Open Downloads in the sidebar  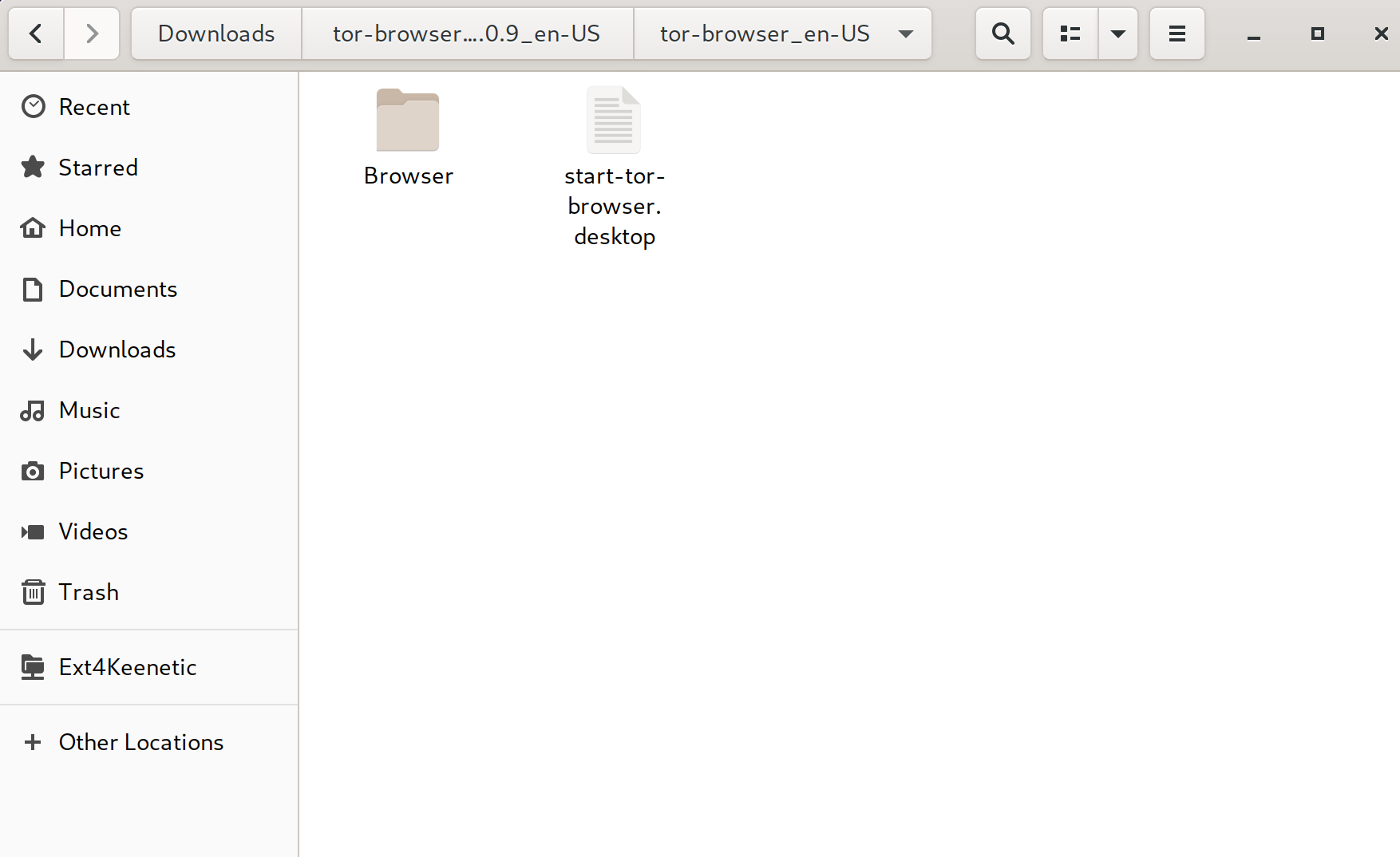tap(149, 350)
